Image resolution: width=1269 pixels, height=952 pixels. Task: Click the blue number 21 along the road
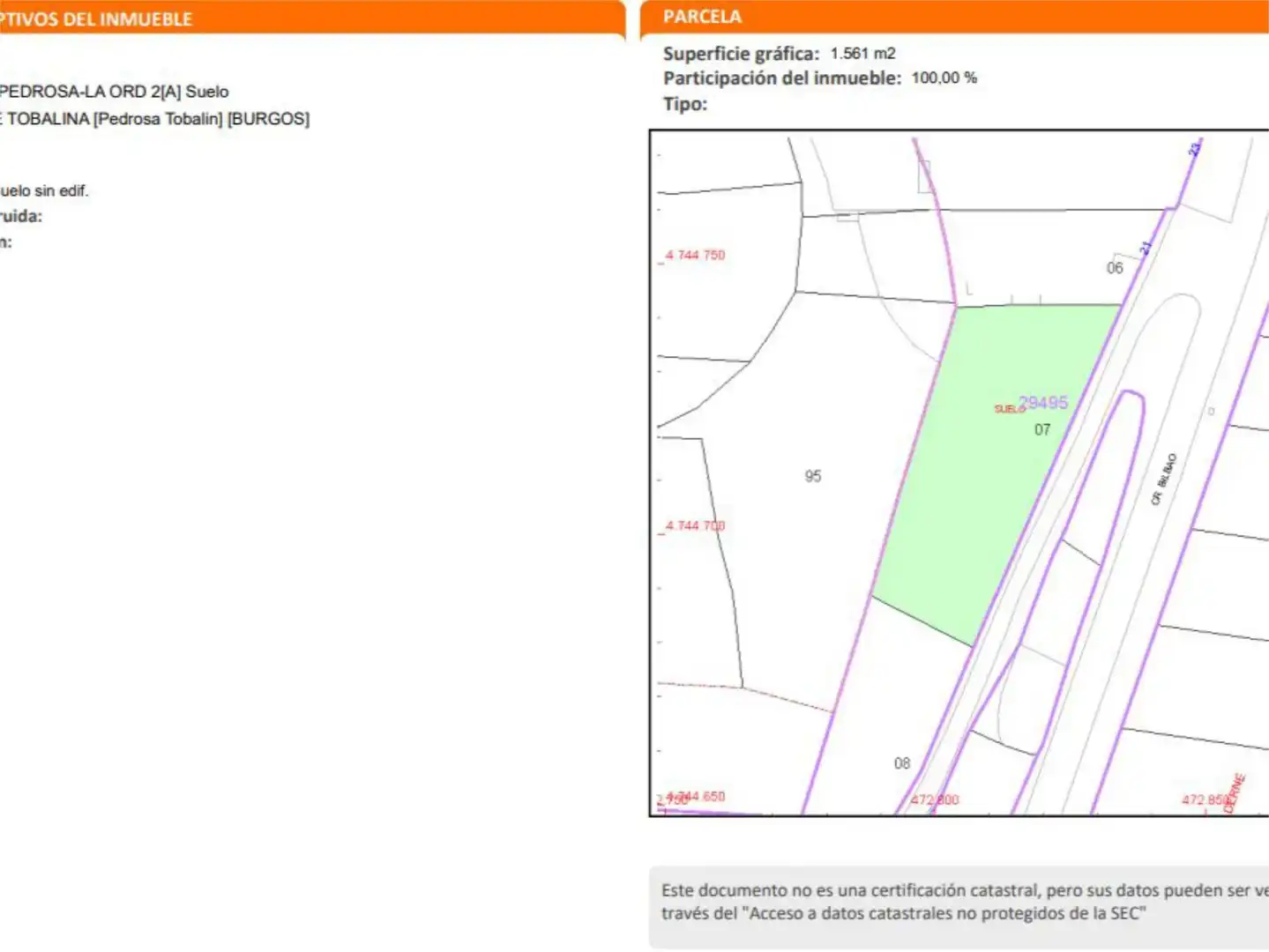coord(1146,249)
